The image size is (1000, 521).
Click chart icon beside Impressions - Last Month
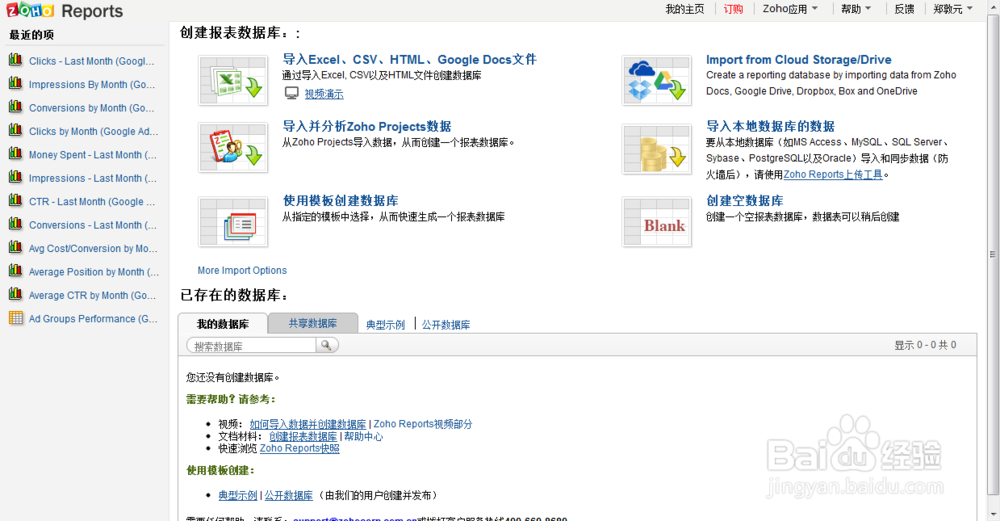[15, 177]
